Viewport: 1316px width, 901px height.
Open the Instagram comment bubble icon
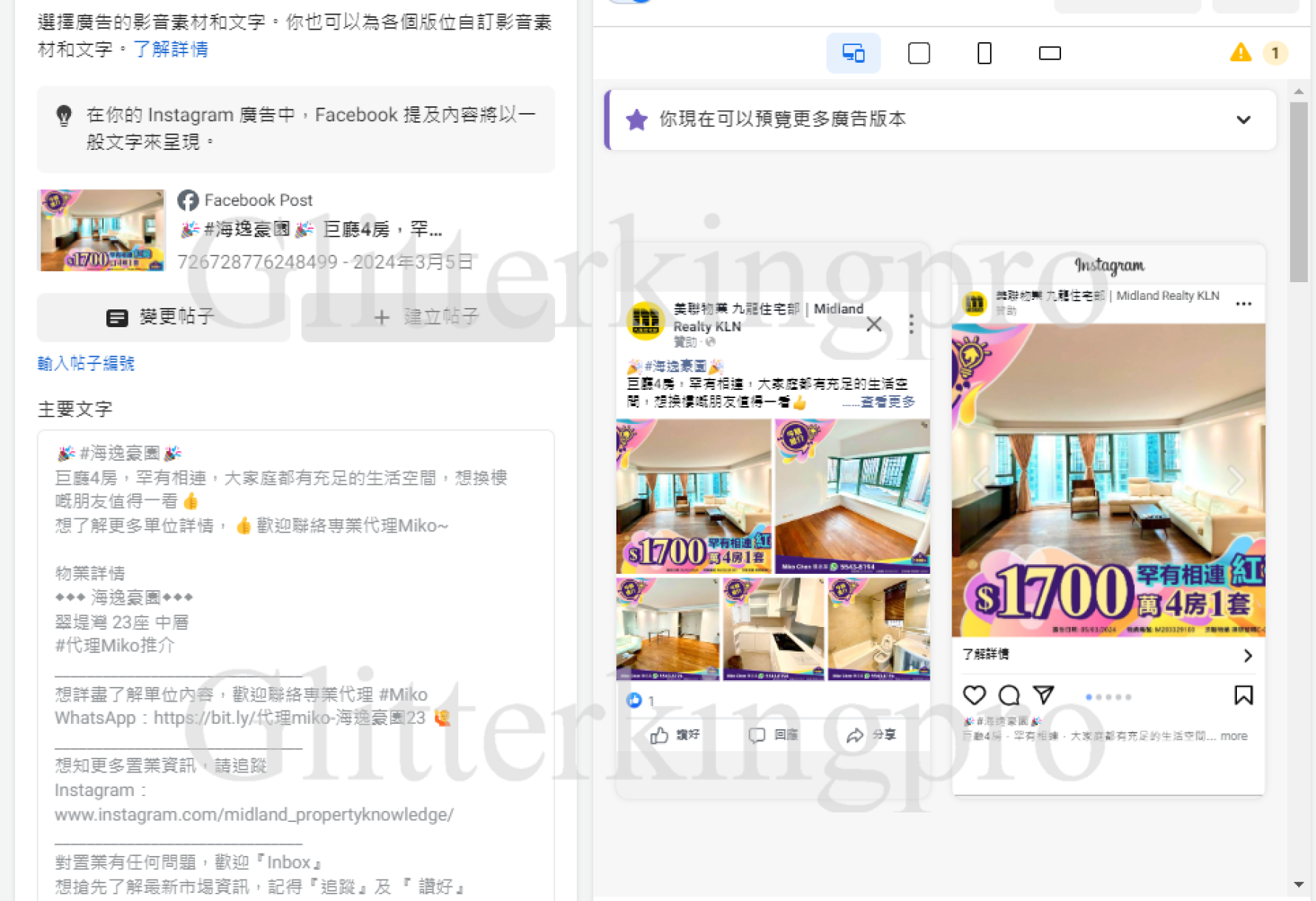tap(1008, 695)
